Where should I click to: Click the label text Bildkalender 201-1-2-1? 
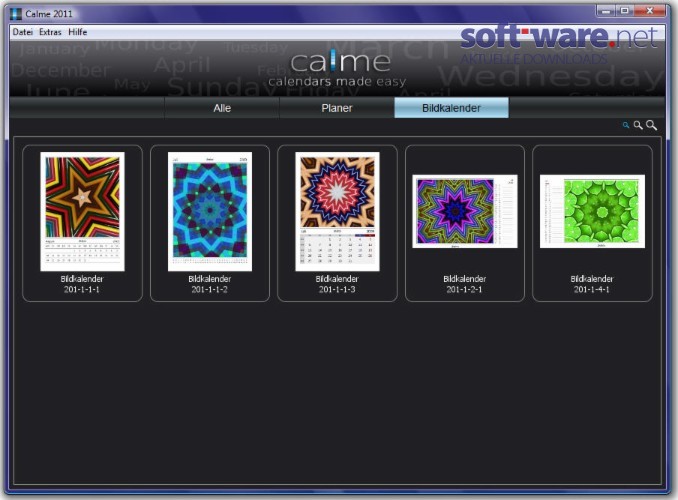click(x=464, y=284)
